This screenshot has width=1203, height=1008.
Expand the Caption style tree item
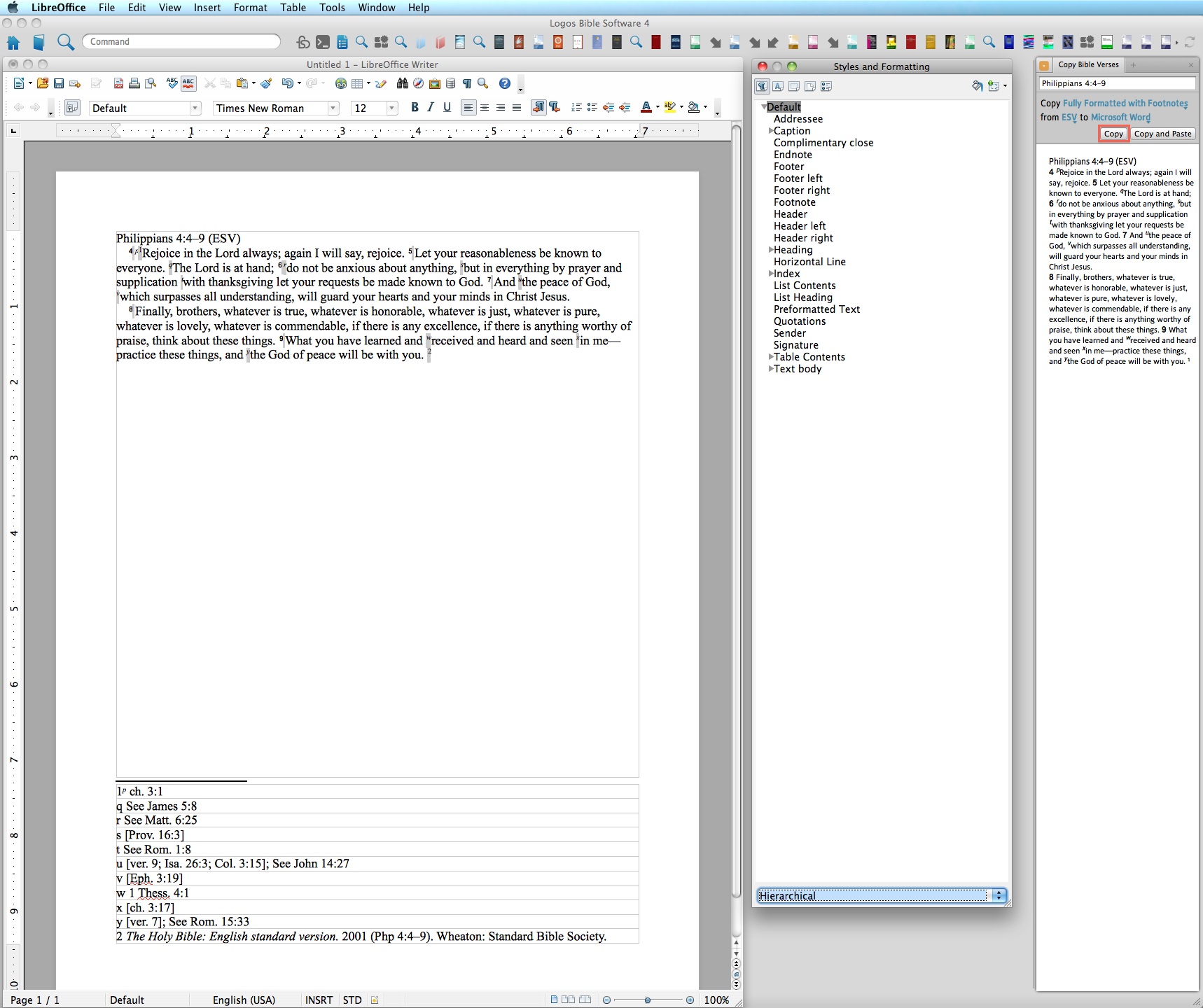(x=771, y=131)
